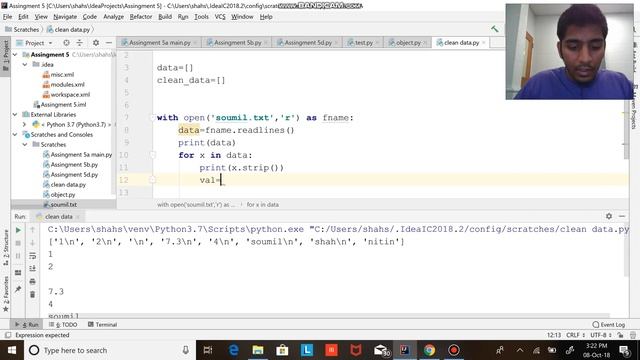Switch to test.py editor tab
Viewport: 640px width, 360px height.
[x=363, y=42]
